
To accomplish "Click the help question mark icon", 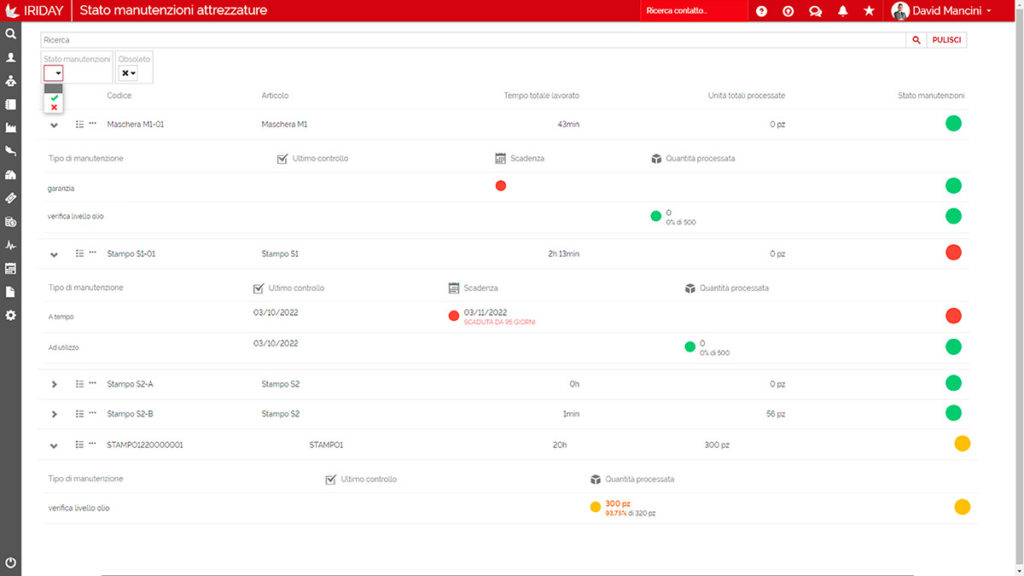I will [762, 11].
